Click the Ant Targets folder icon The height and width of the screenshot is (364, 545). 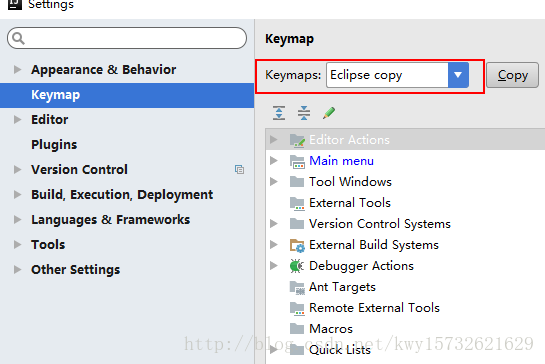click(x=297, y=287)
